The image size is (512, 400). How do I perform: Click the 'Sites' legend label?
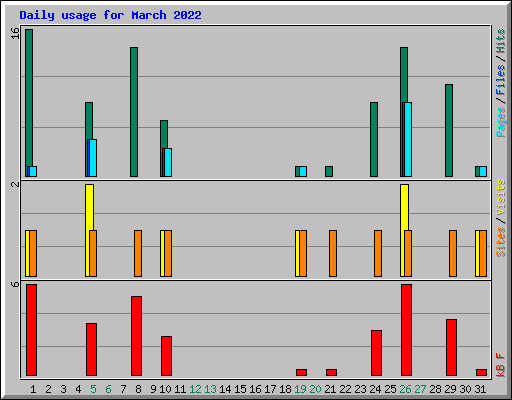pyautogui.click(x=500, y=242)
